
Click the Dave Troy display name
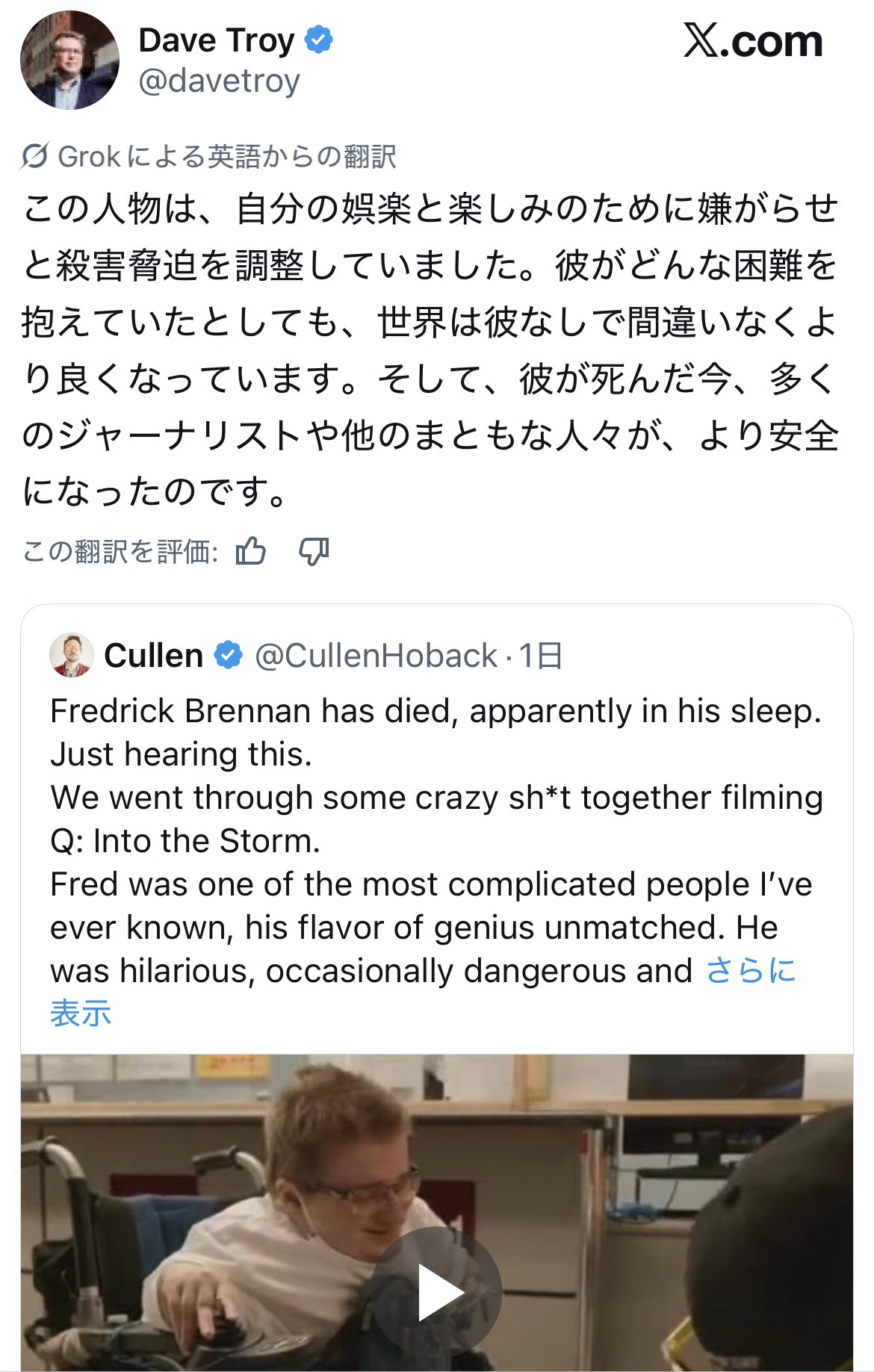pos(217,40)
